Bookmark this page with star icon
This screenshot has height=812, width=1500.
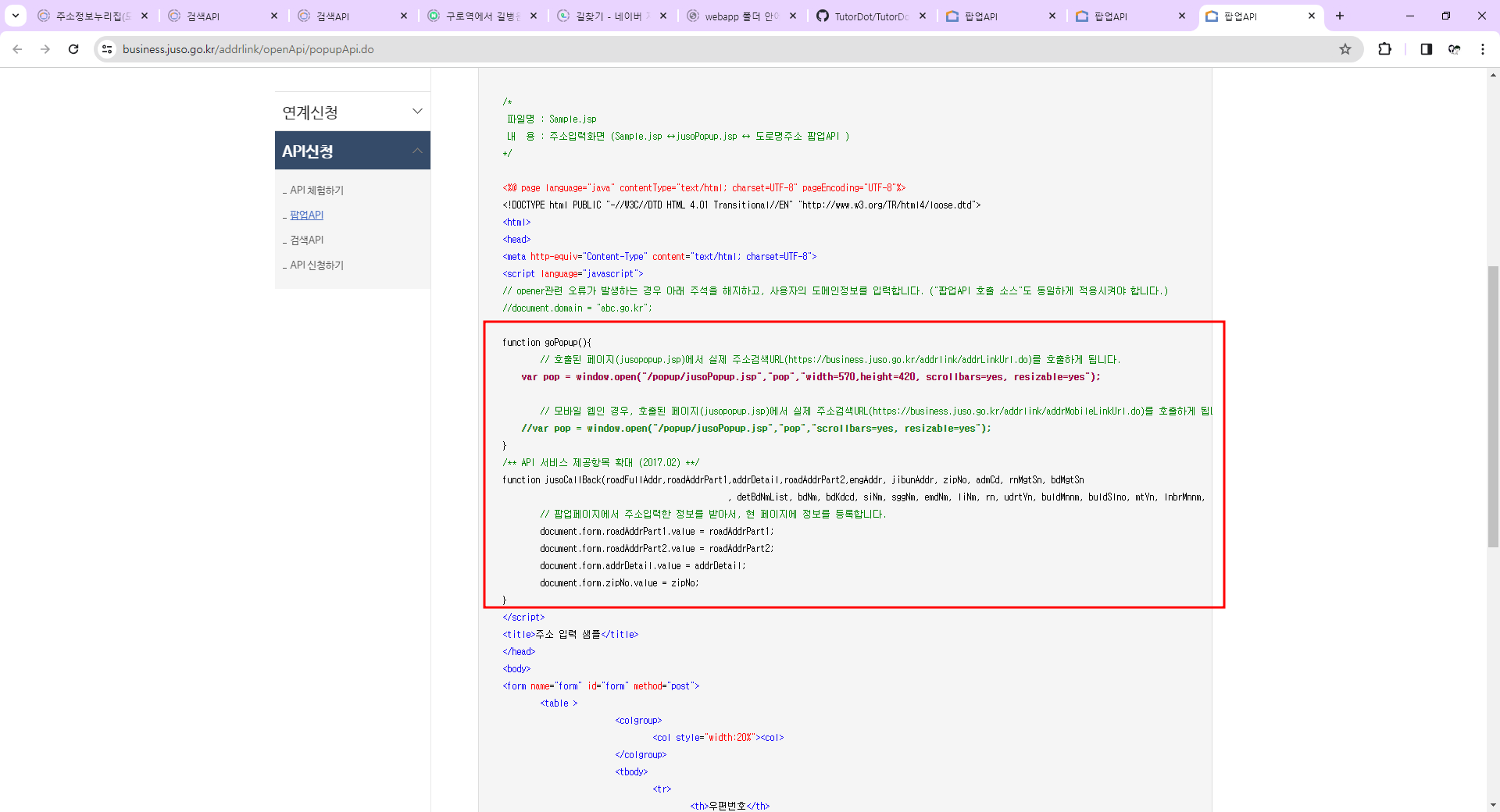1345,49
